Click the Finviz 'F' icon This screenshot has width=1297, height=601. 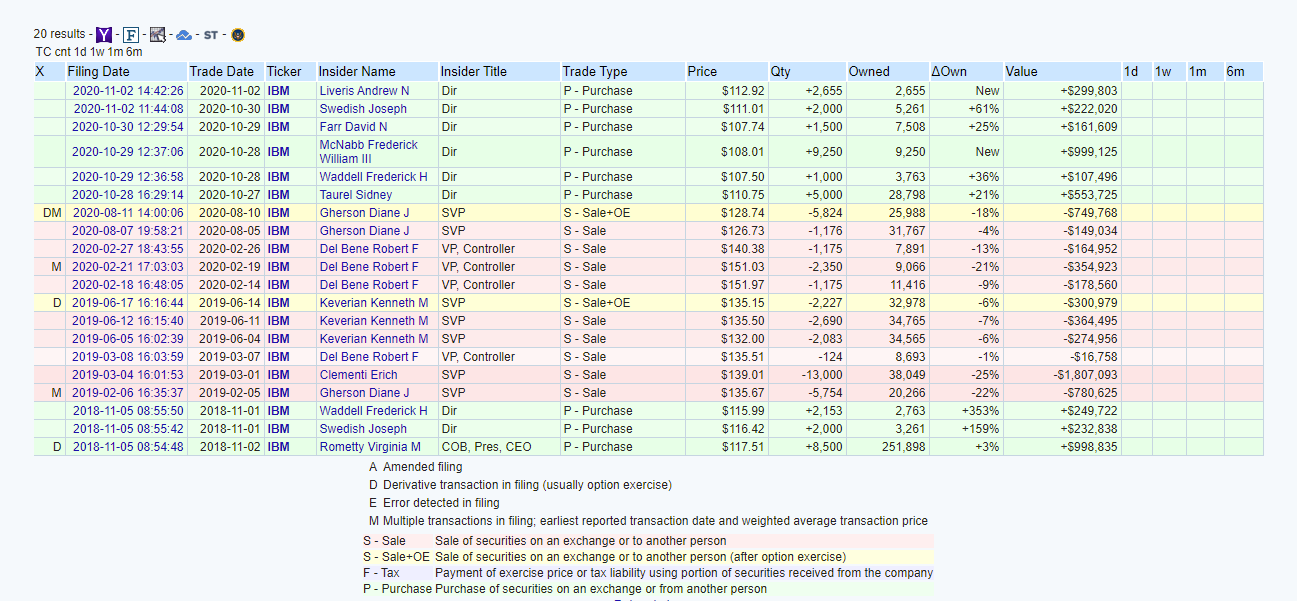click(x=131, y=35)
